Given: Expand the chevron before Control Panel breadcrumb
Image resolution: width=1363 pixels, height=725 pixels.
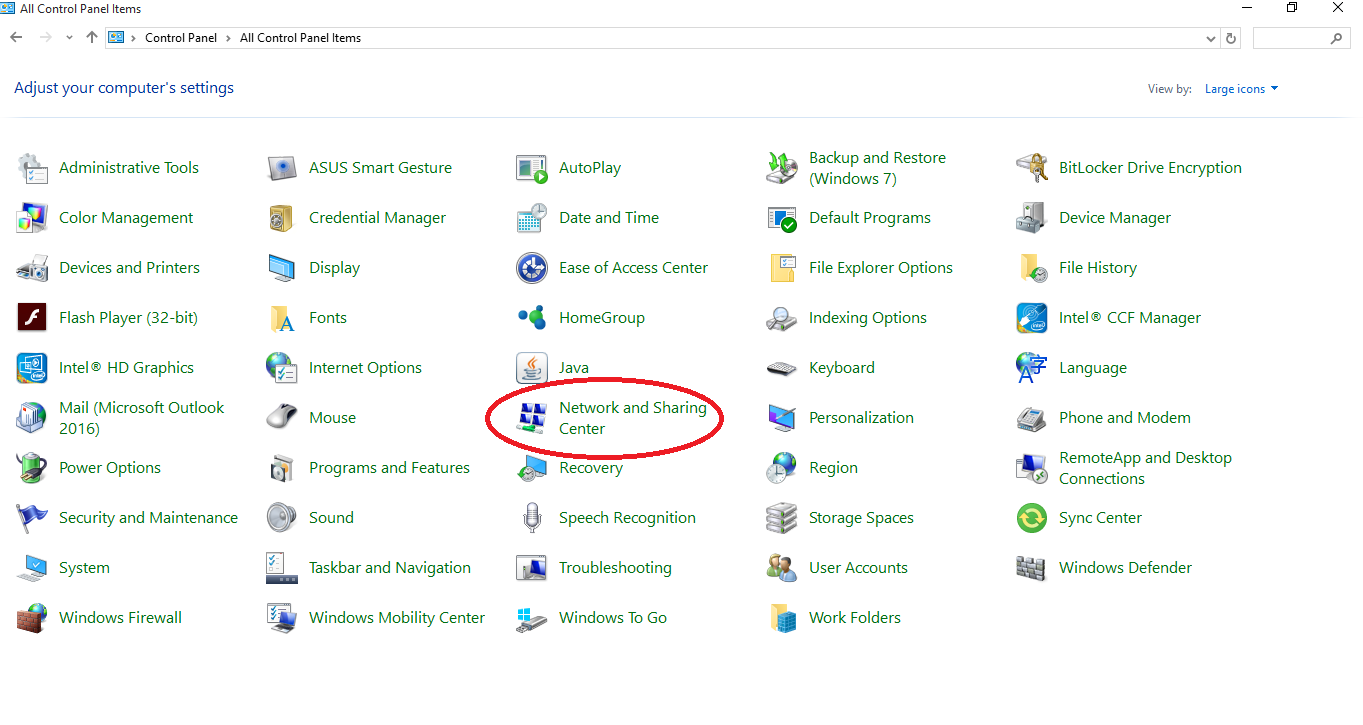Looking at the screenshot, I should pyautogui.click(x=133, y=38).
